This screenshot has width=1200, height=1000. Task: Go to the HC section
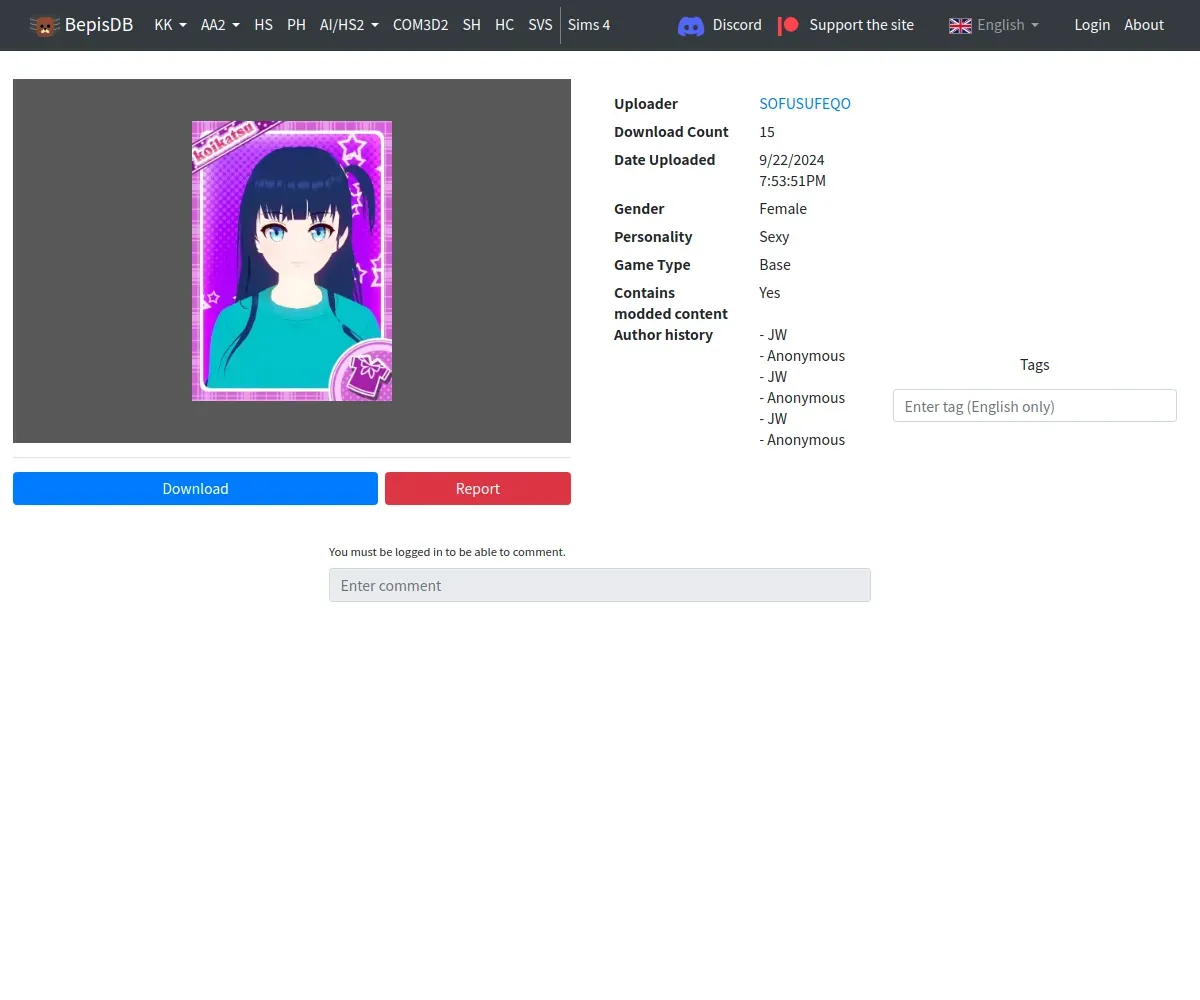tap(504, 25)
